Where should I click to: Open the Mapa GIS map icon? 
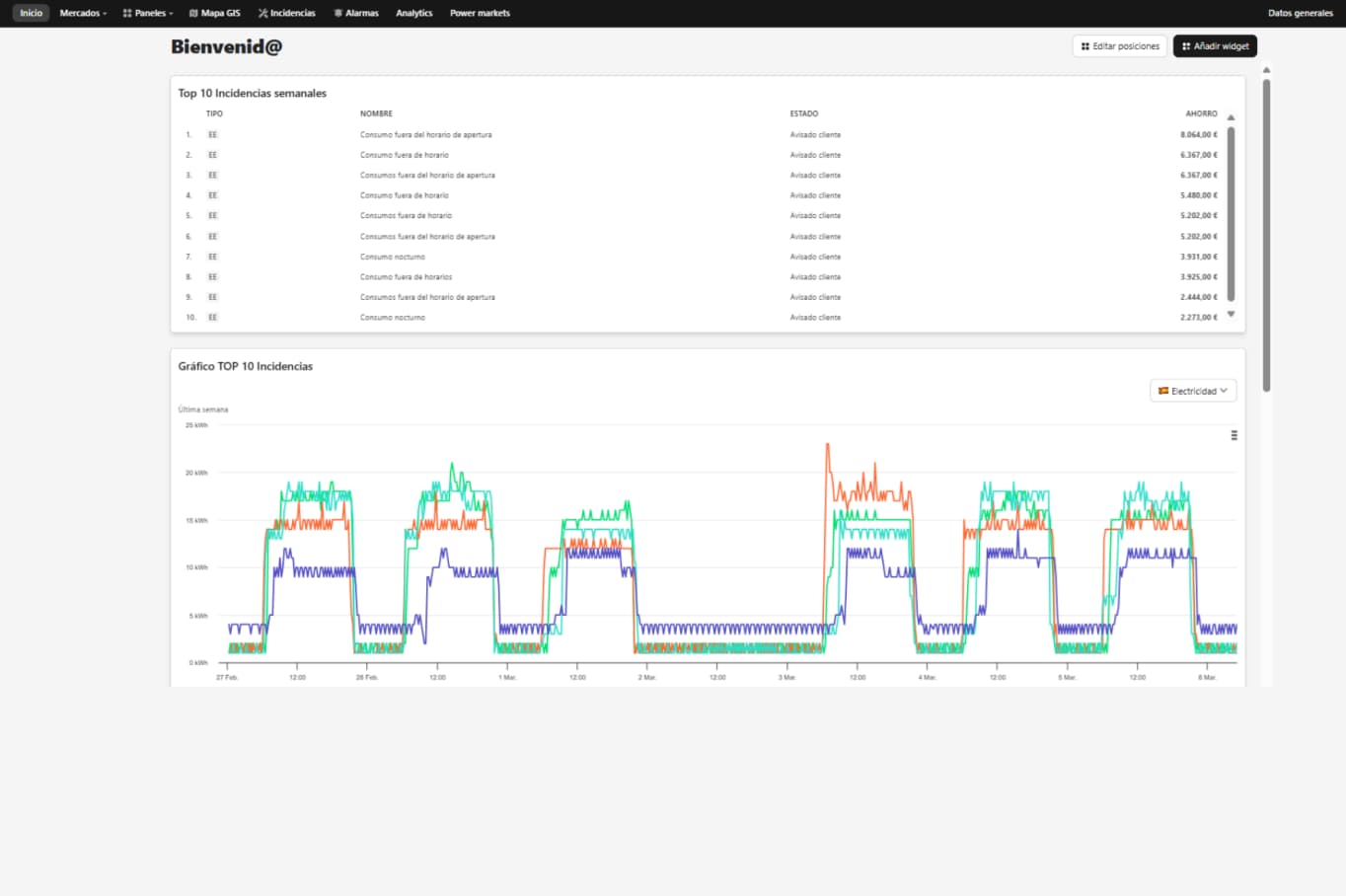point(193,13)
